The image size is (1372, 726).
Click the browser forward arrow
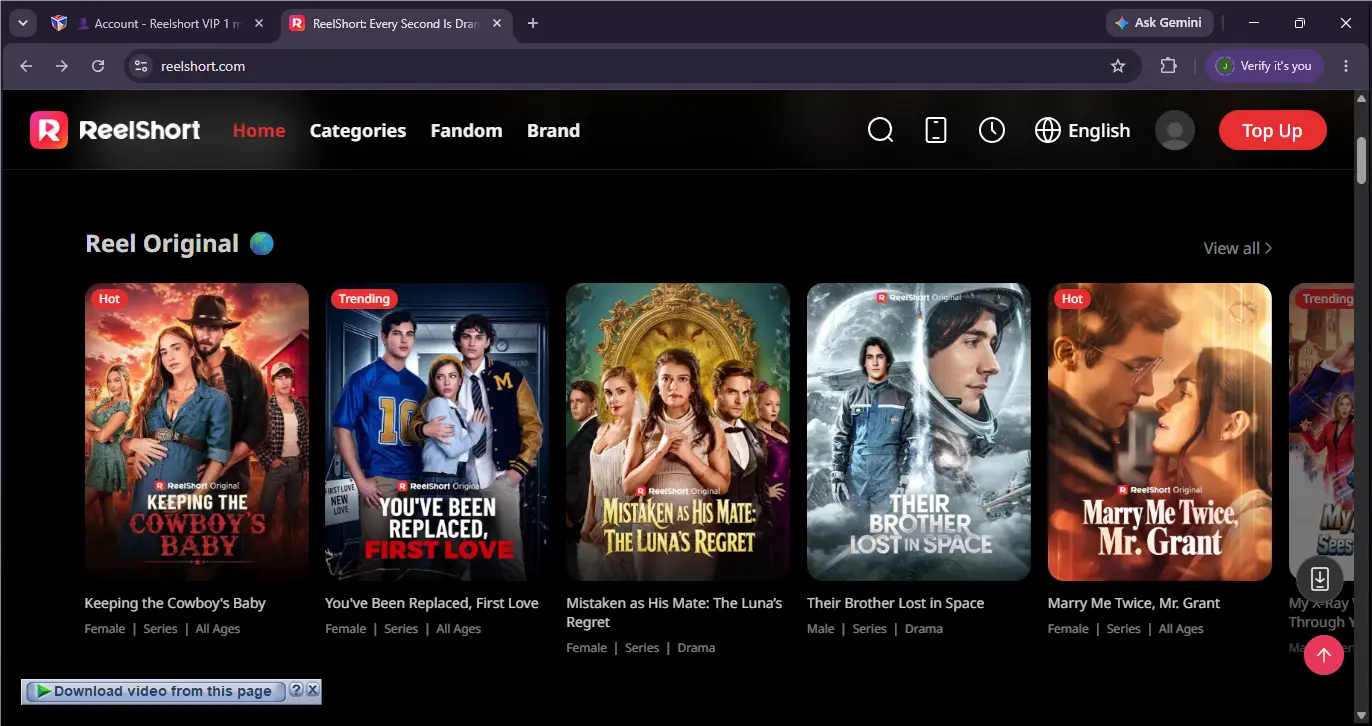[62, 66]
